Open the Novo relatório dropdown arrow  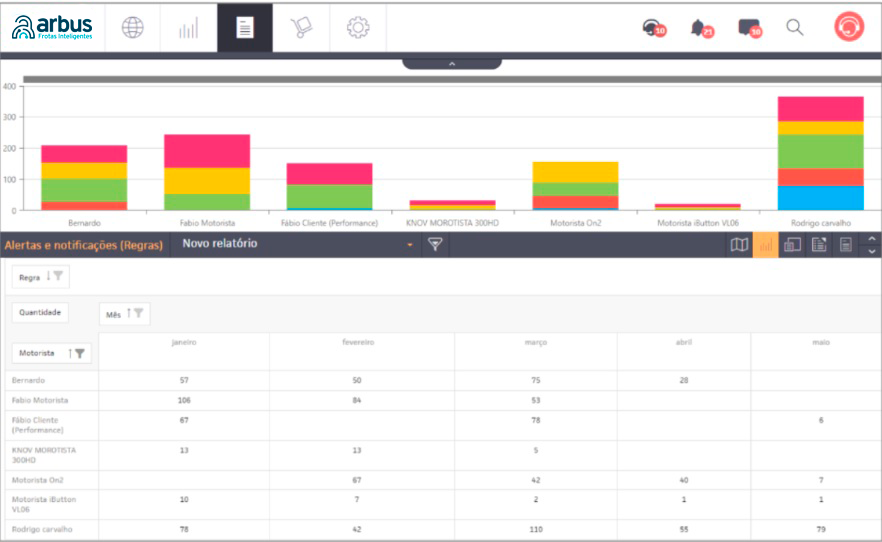click(x=409, y=244)
